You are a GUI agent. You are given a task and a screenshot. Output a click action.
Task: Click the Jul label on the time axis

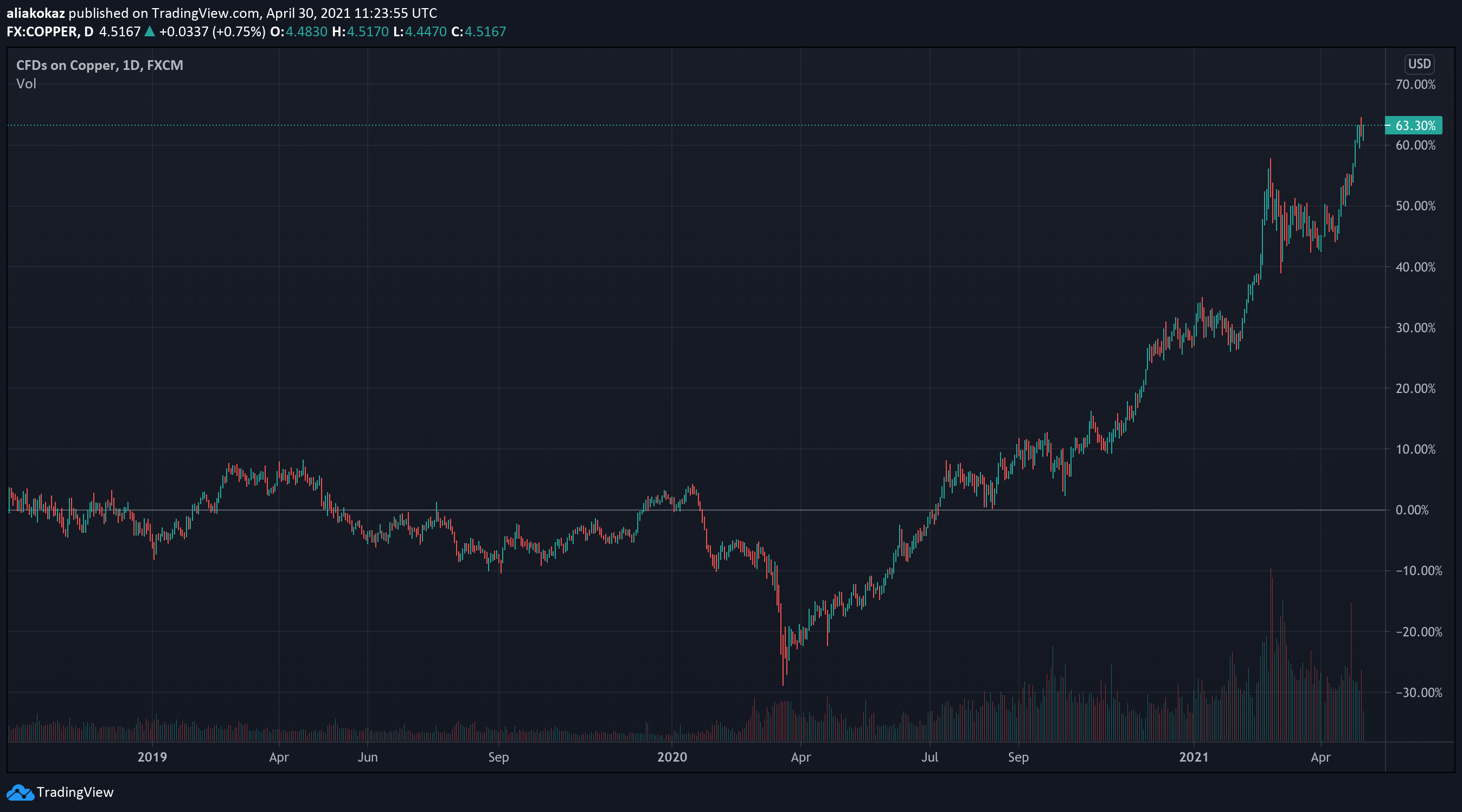pos(929,757)
